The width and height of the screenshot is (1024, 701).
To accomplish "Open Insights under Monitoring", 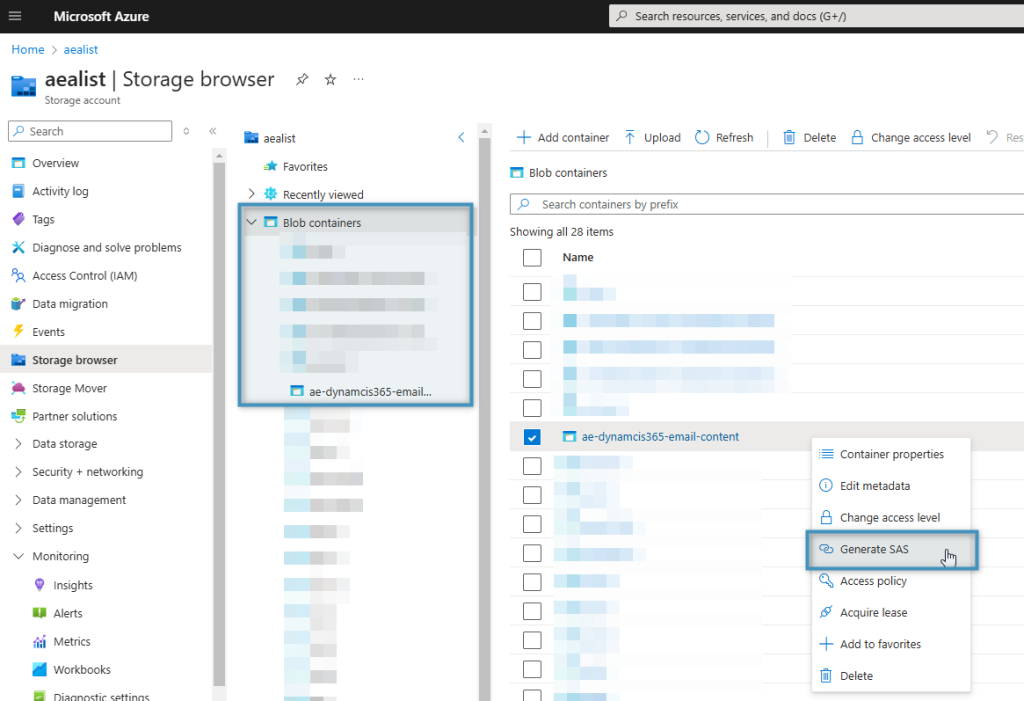I will click(72, 585).
